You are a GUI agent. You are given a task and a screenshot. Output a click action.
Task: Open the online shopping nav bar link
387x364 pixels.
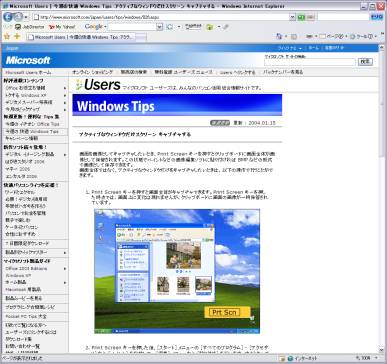click(92, 72)
